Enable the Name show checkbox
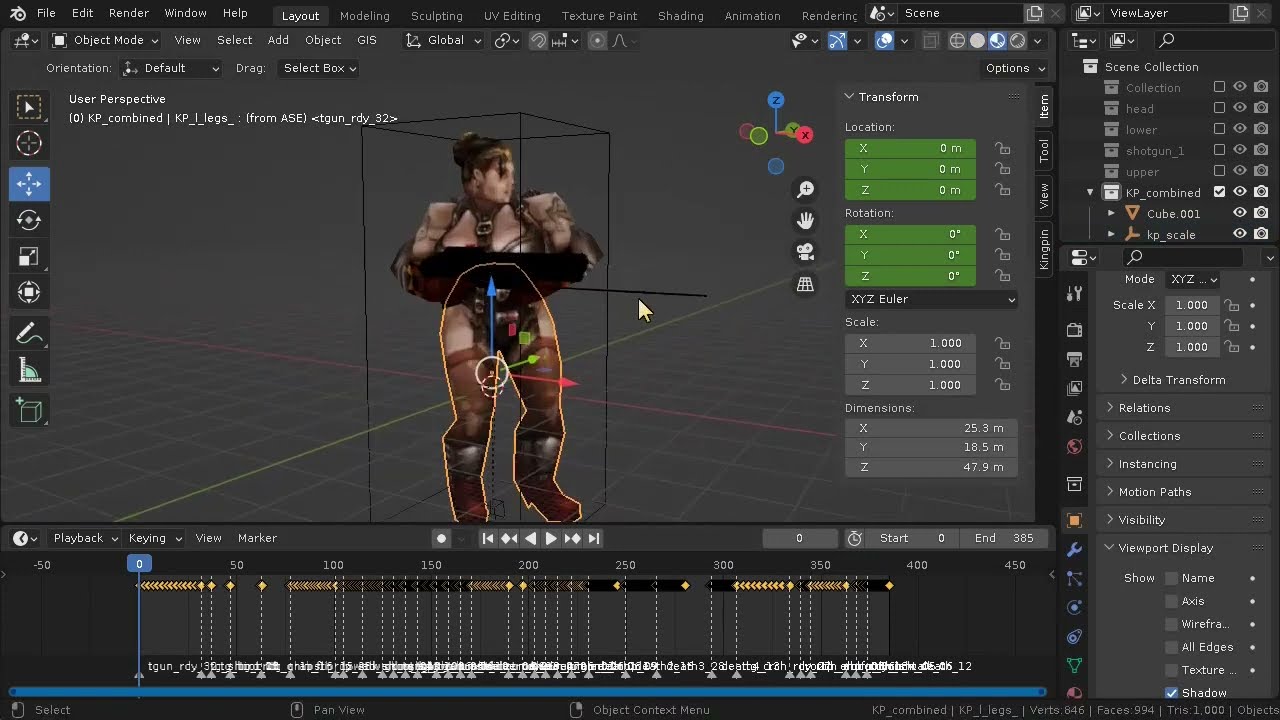Screen dimensions: 1280x720 [x=1172, y=578]
